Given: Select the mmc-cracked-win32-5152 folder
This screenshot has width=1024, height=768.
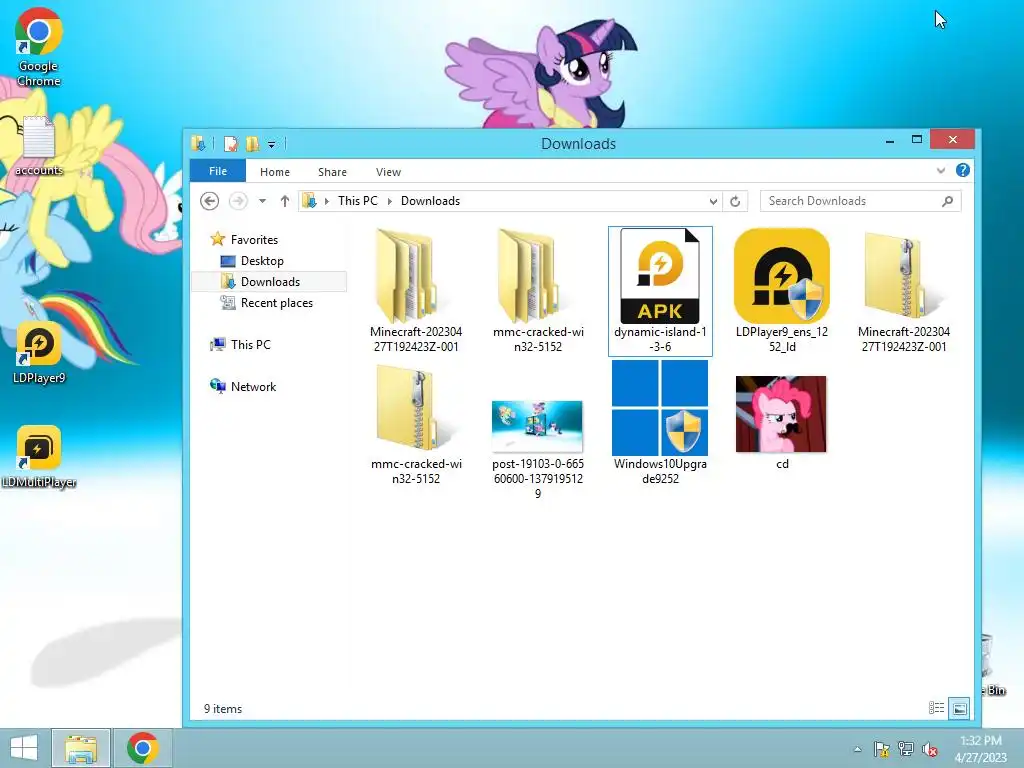Looking at the screenshot, I should pyautogui.click(x=537, y=291).
